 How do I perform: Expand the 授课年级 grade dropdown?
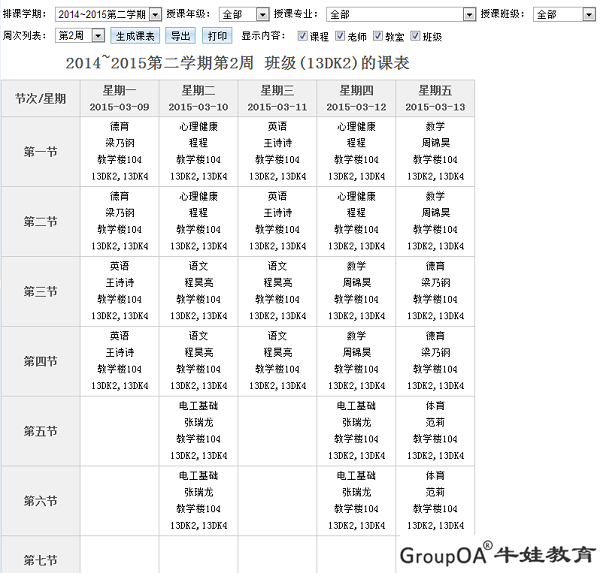tap(244, 15)
